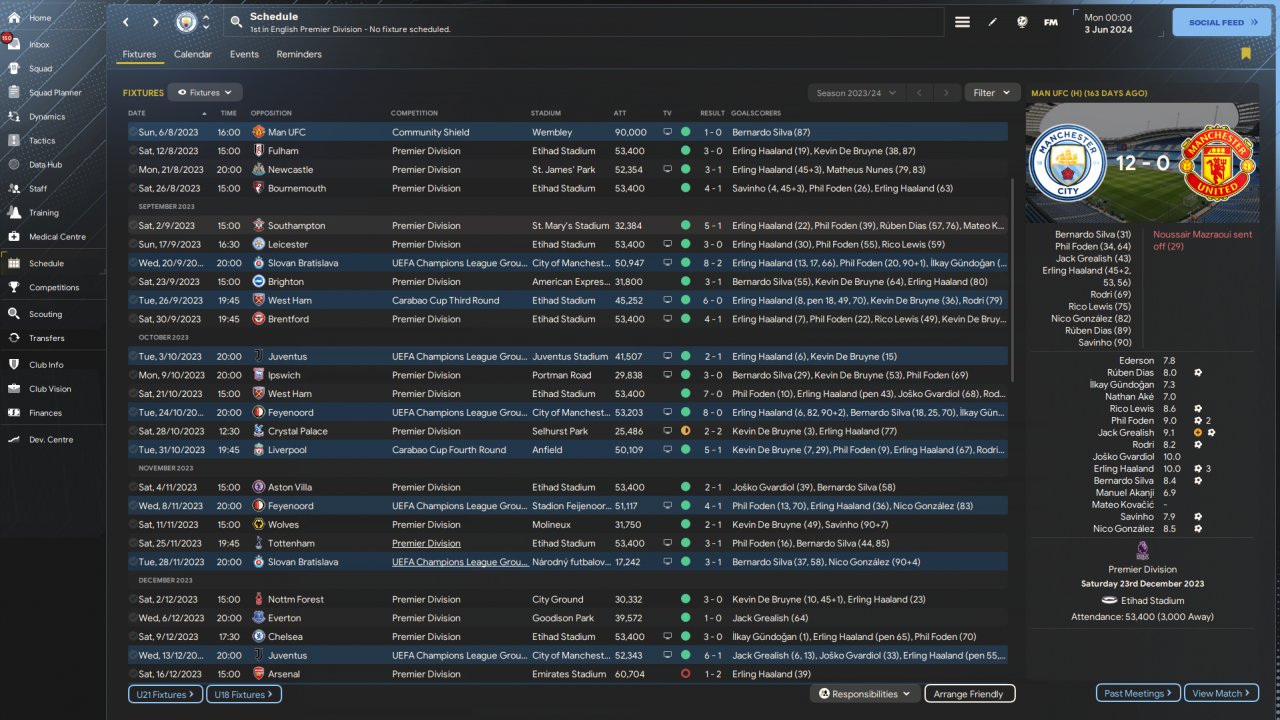Open U21 Fixtures
Image resolution: width=1280 pixels, height=720 pixels.
point(165,694)
